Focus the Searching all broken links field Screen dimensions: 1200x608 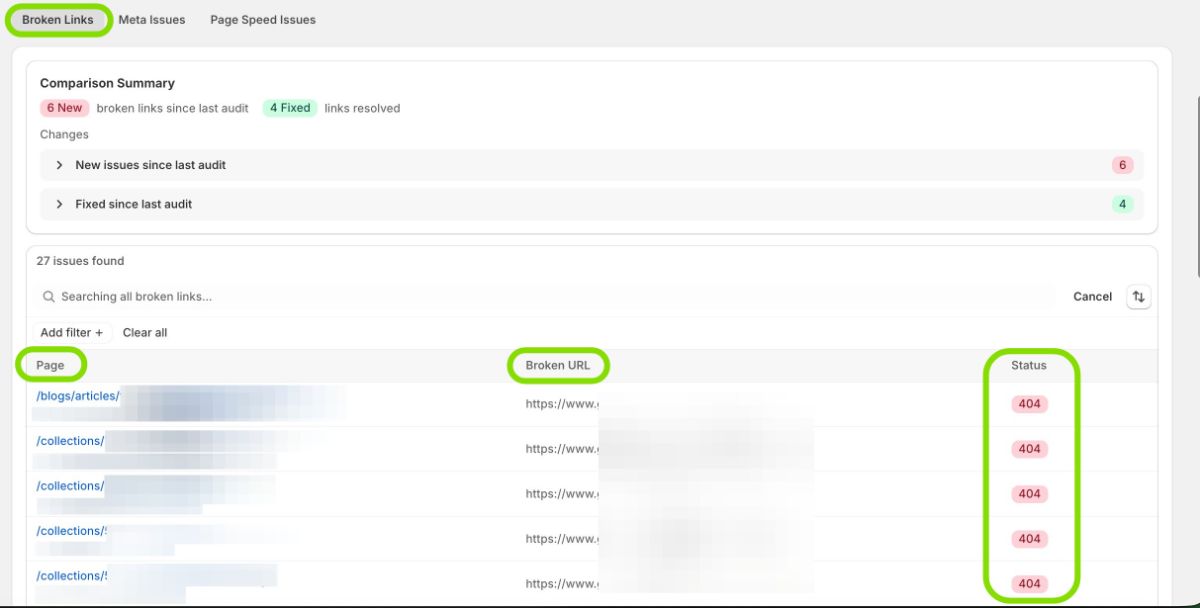550,297
